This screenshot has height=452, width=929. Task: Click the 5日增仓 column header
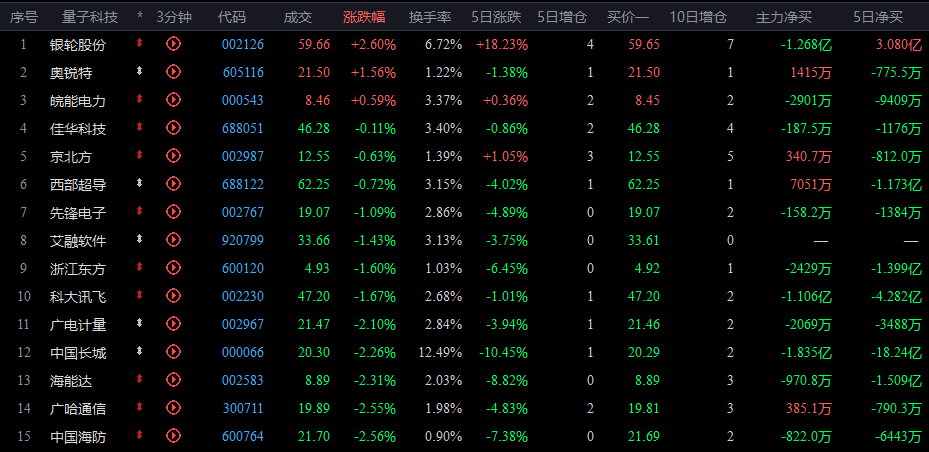coord(562,17)
